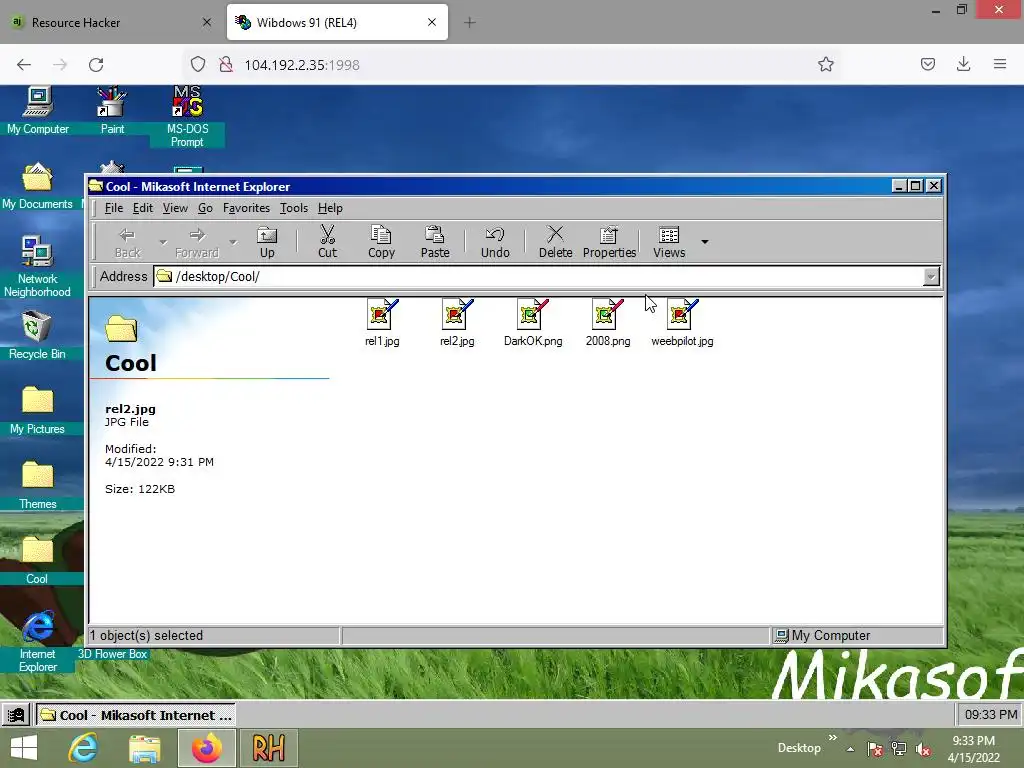Open My Computer desktop icon
The width and height of the screenshot is (1024, 768).
coord(38,110)
